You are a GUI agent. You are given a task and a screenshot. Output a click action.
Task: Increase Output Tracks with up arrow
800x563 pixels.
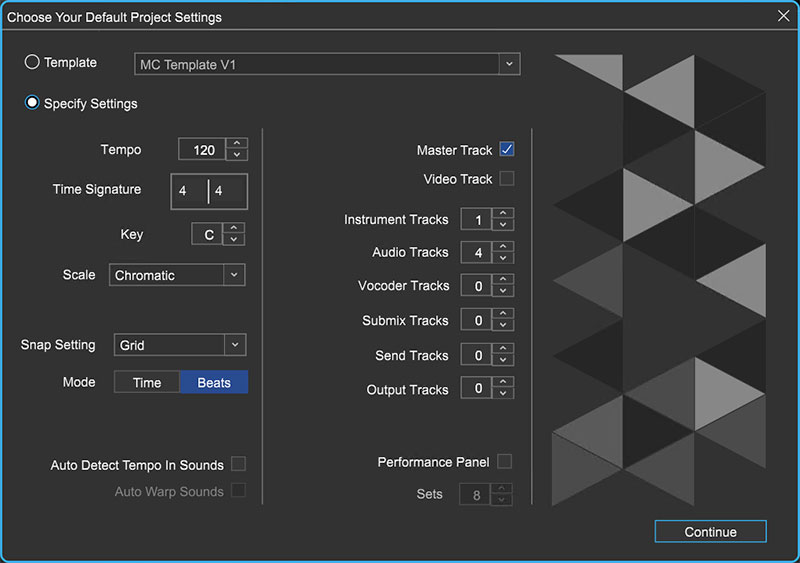[x=503, y=383]
